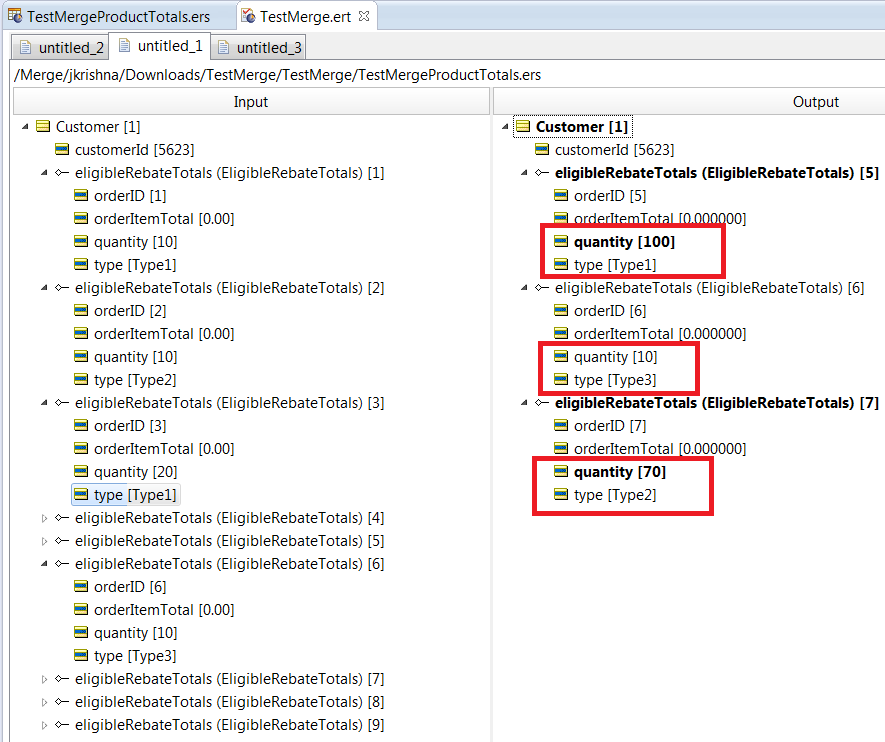Click Input quantity [20] attribute icon
This screenshot has width=885, height=742.
pos(81,471)
